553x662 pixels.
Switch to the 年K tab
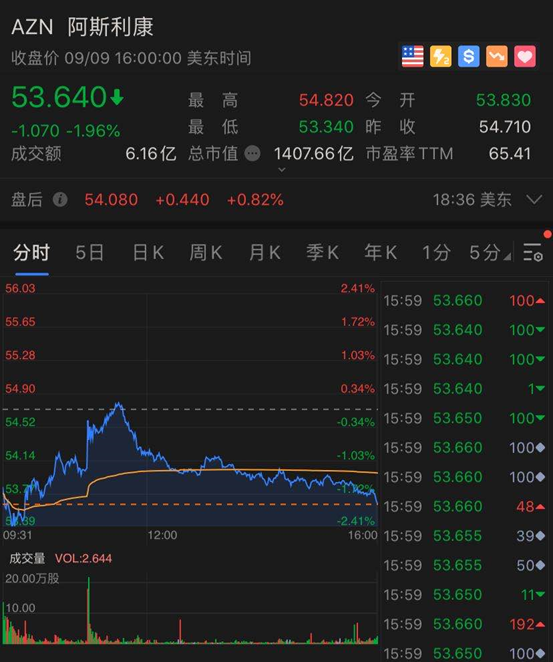click(x=380, y=252)
